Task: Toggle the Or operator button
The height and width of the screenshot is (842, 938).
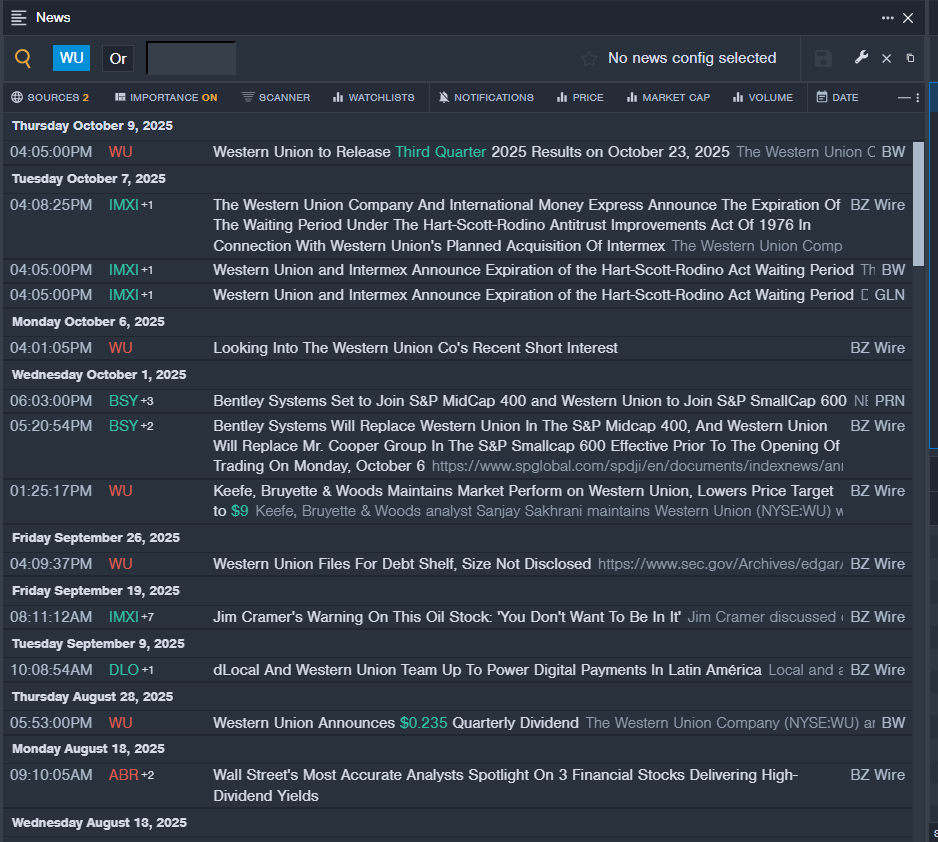Action: click(118, 59)
